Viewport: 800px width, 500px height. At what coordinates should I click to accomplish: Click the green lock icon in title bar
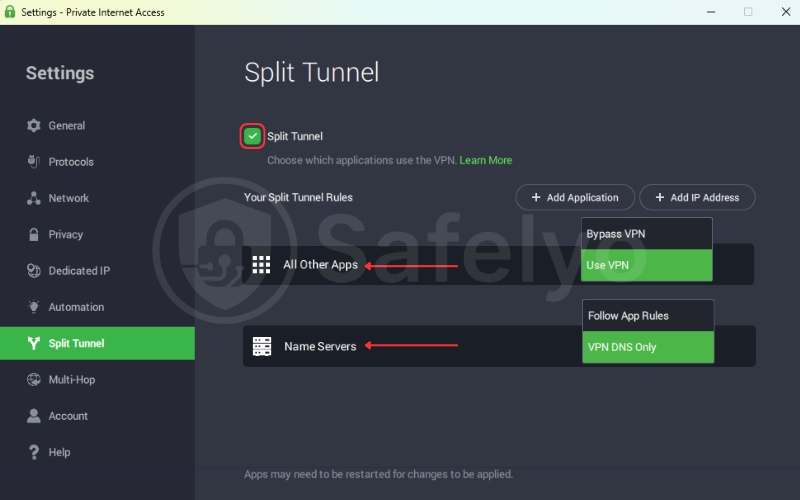[x=10, y=12]
